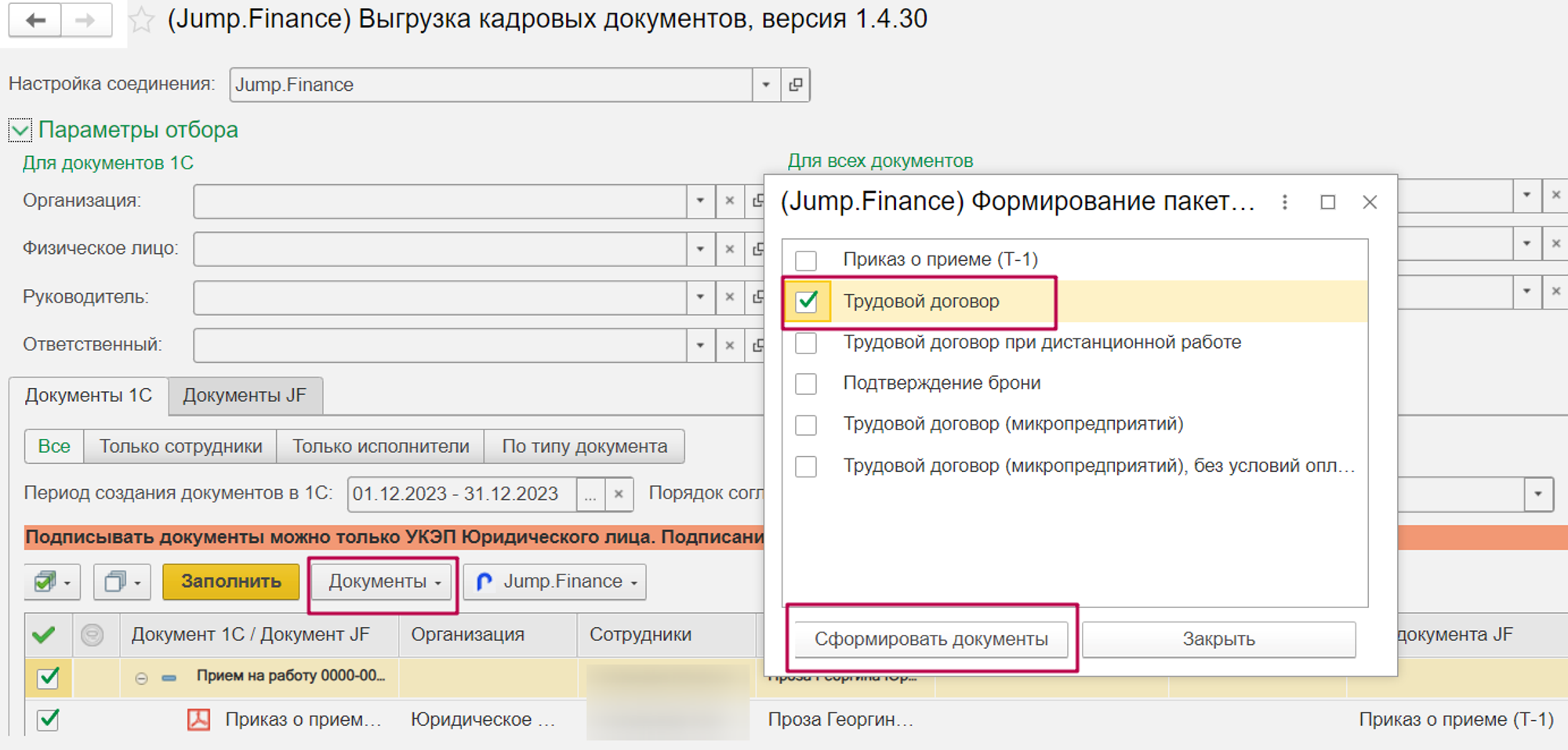
Task: Open the dialog's three-dot more menu
Action: click(1284, 202)
